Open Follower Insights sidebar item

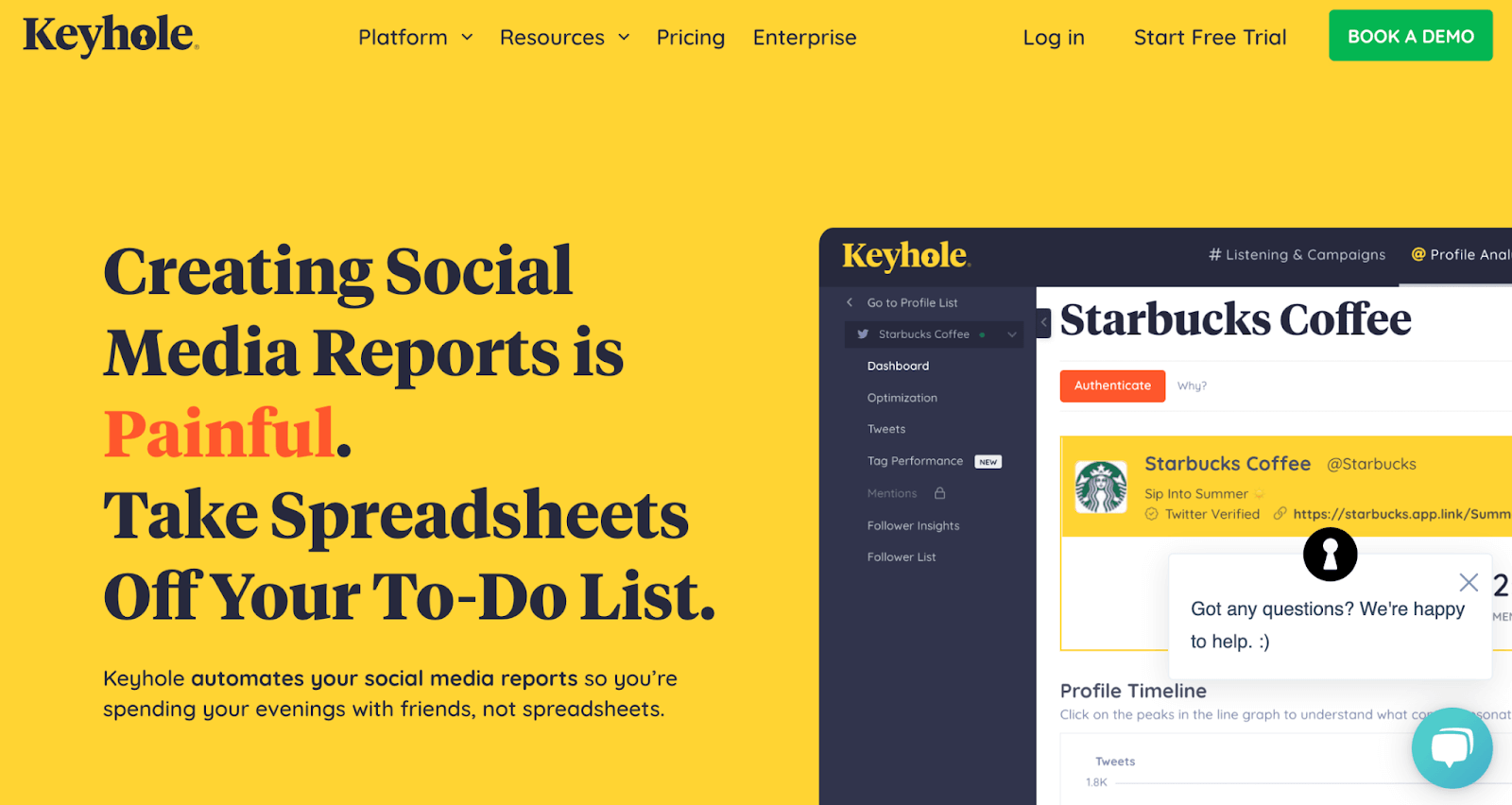[x=913, y=525]
